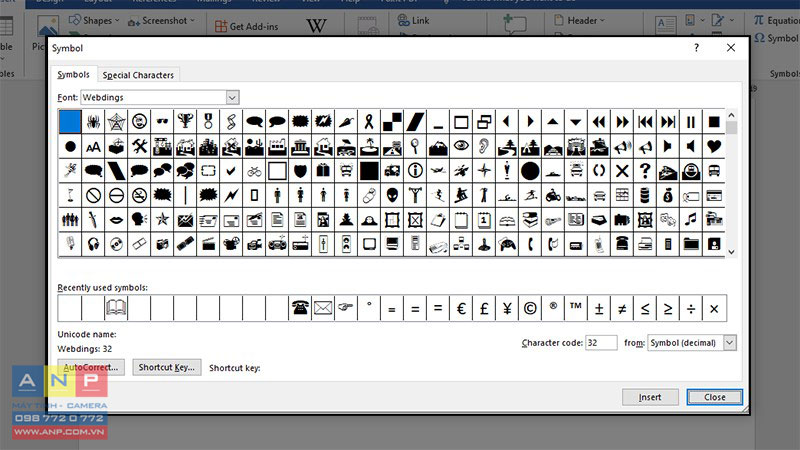Pick the information circle symbol
800x450 pixels.
(x=415, y=171)
